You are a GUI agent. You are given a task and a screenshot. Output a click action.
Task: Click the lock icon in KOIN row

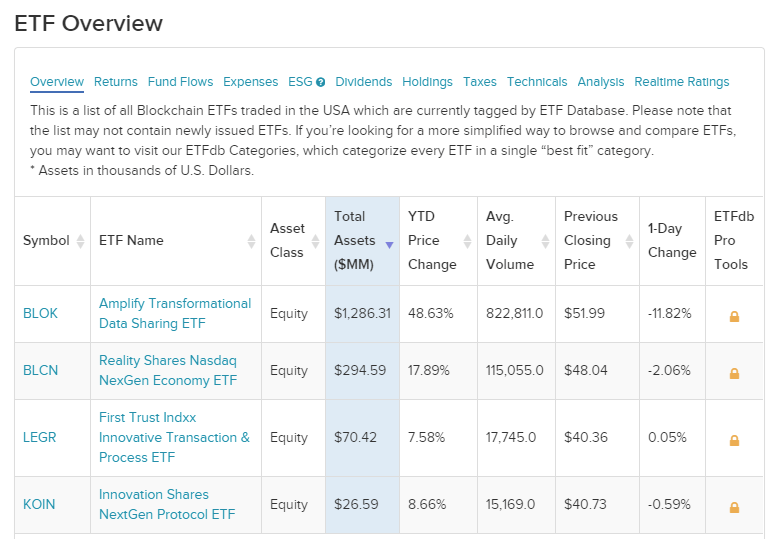[x=734, y=507]
